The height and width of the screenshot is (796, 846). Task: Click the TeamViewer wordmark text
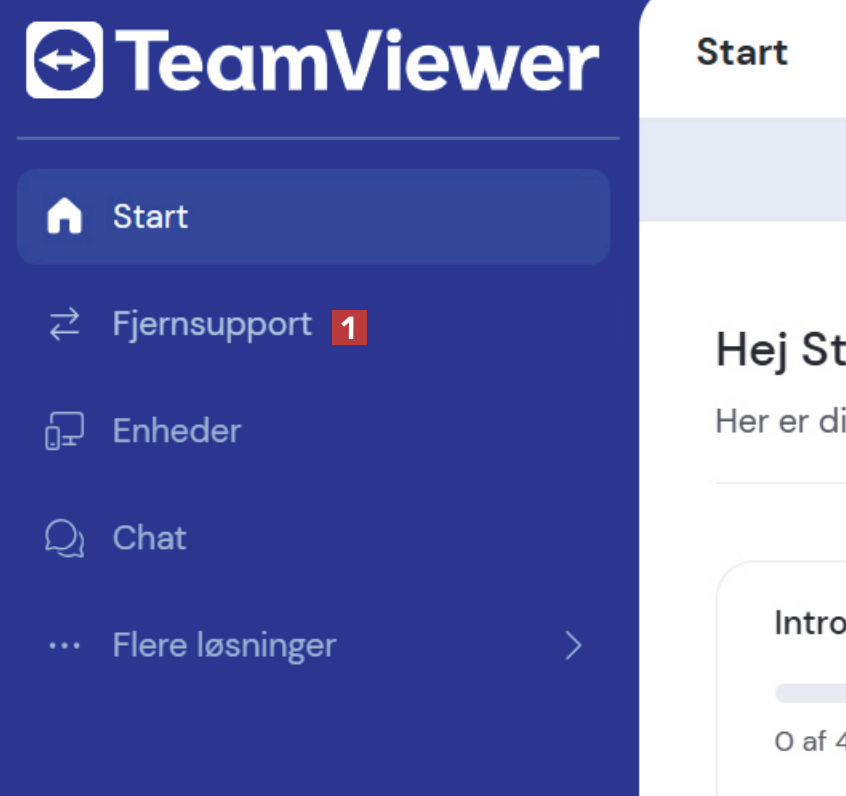click(357, 60)
